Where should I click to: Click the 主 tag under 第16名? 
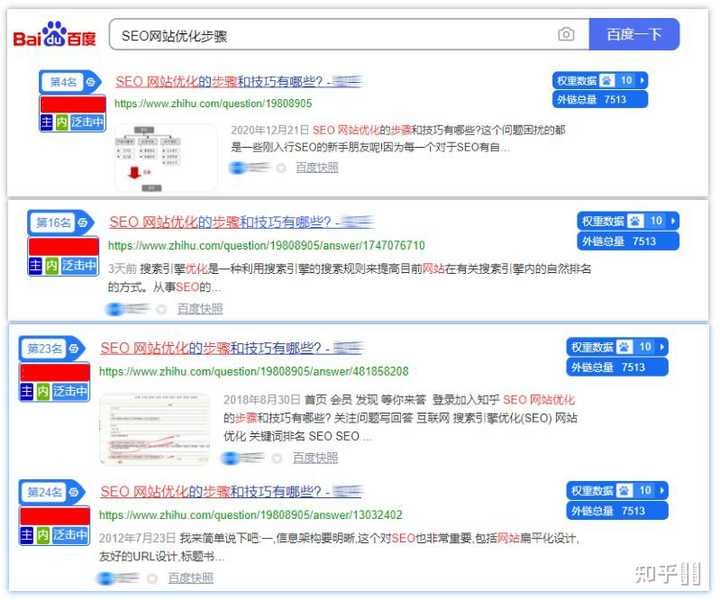(35, 265)
